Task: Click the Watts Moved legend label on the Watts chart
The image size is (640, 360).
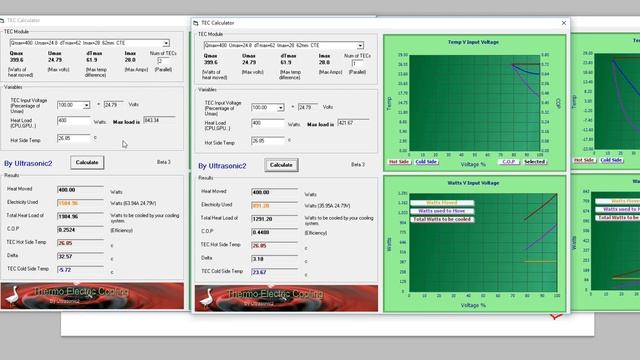Action: point(442,203)
